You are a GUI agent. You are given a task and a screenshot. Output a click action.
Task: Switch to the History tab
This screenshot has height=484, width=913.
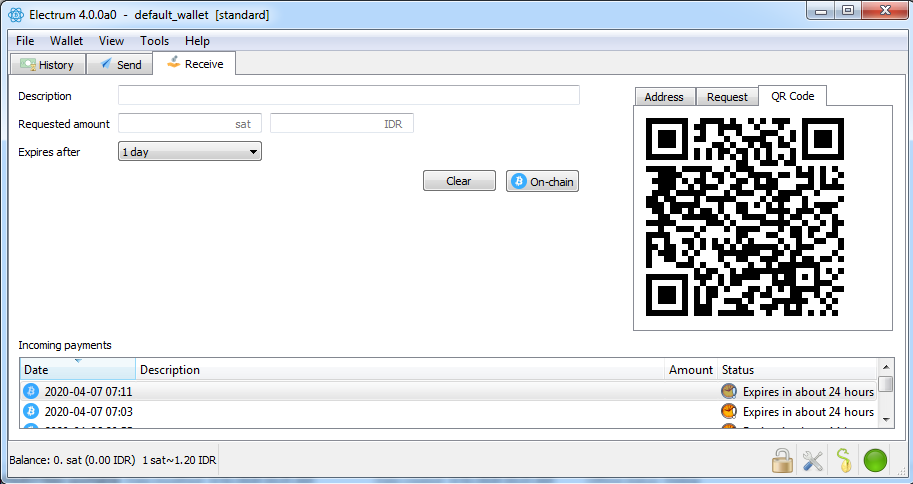48,65
